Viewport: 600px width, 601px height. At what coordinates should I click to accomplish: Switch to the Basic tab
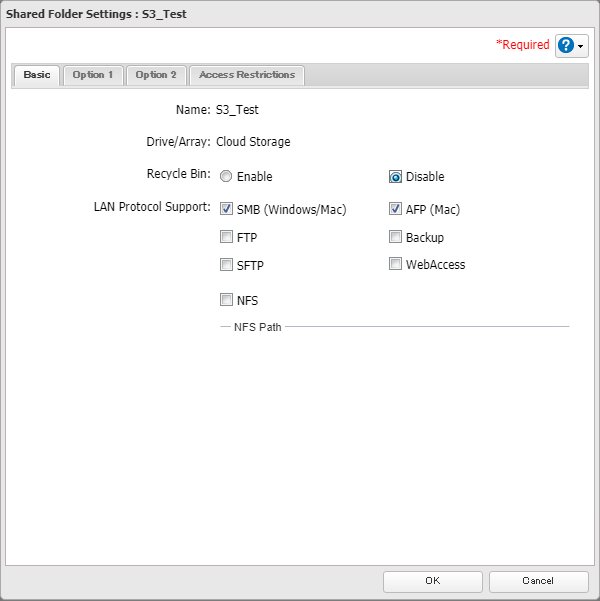[37, 75]
